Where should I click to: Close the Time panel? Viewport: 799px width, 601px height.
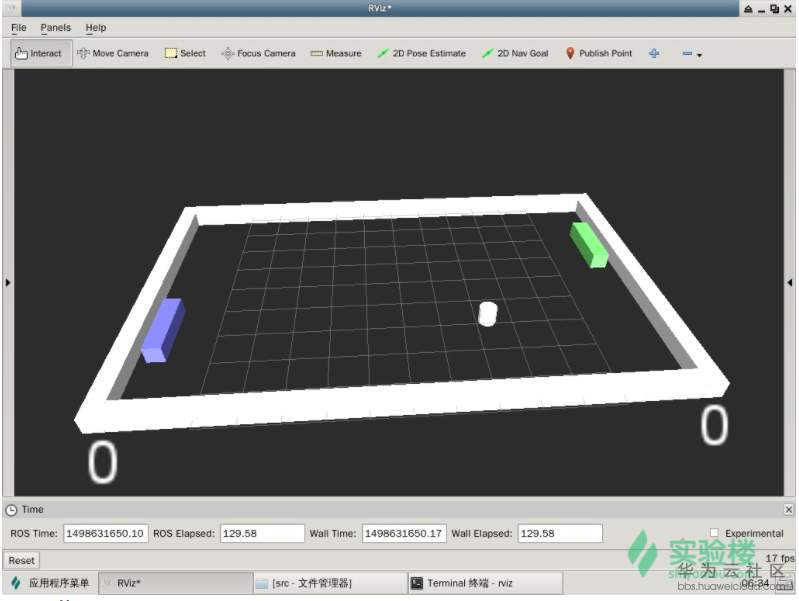click(x=788, y=509)
